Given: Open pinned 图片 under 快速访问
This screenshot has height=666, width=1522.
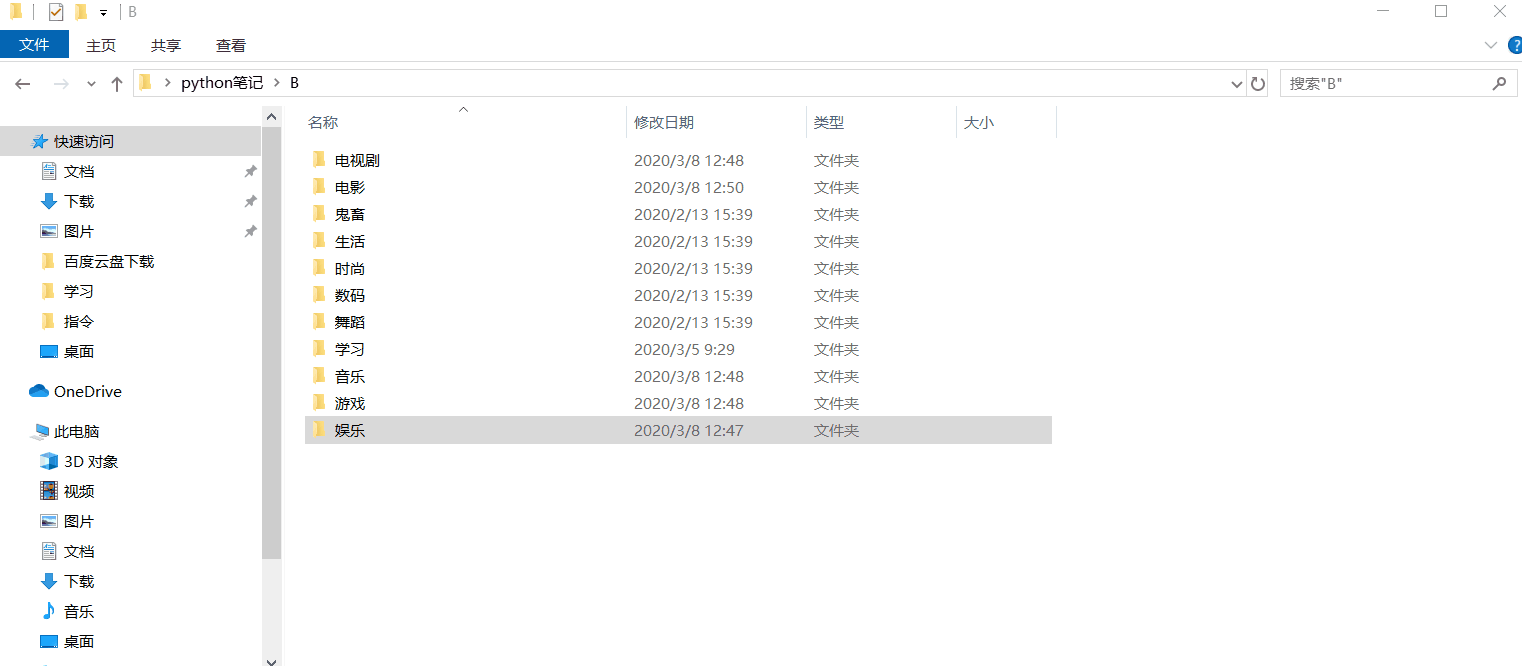Looking at the screenshot, I should click(x=79, y=231).
